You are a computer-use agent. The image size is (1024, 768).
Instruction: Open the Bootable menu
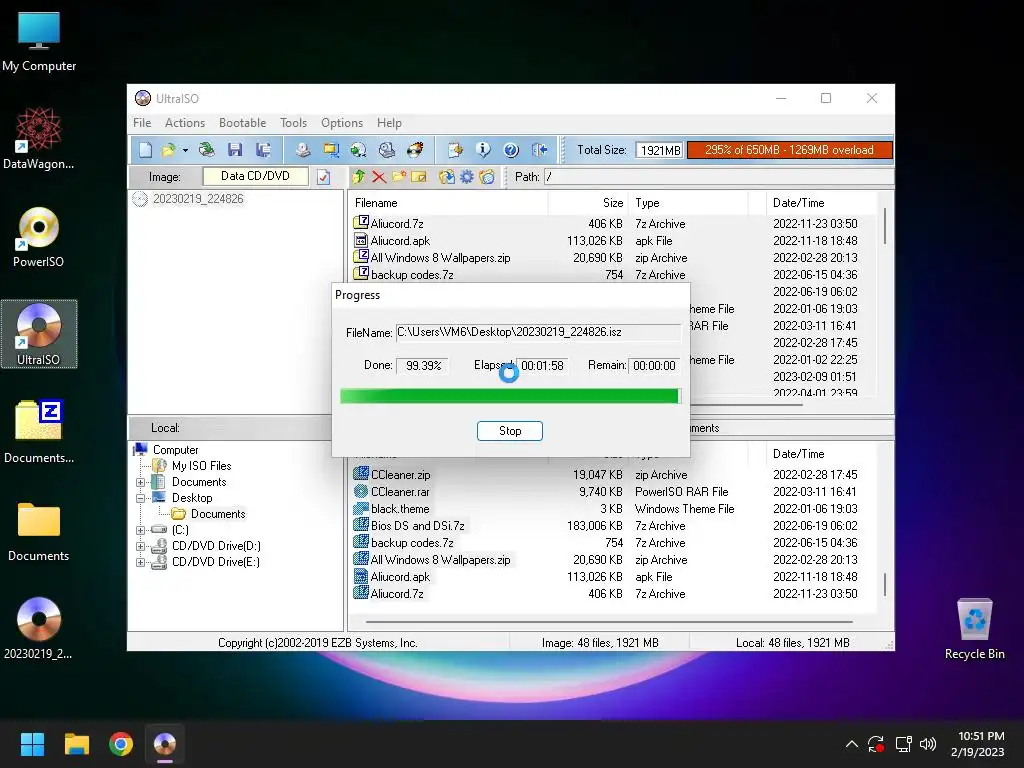click(x=242, y=123)
